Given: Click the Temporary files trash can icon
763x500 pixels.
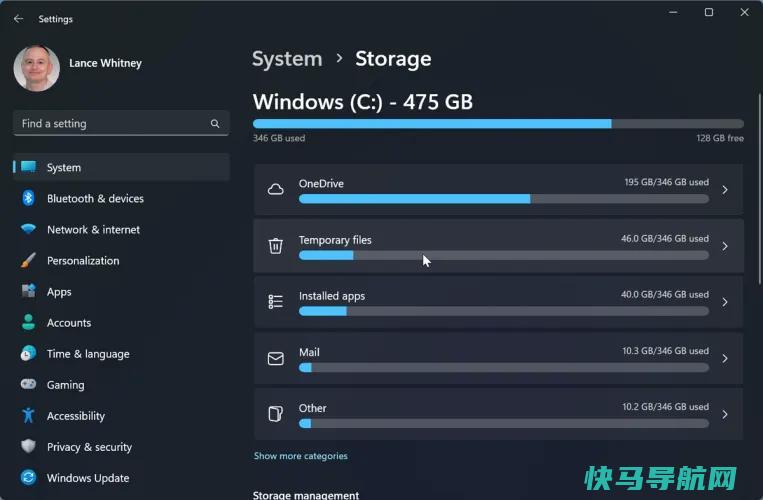Looking at the screenshot, I should pyautogui.click(x=275, y=246).
